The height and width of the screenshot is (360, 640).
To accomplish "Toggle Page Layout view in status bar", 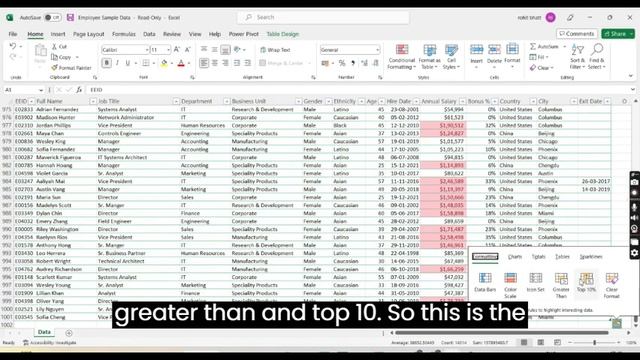I will (x=540, y=342).
